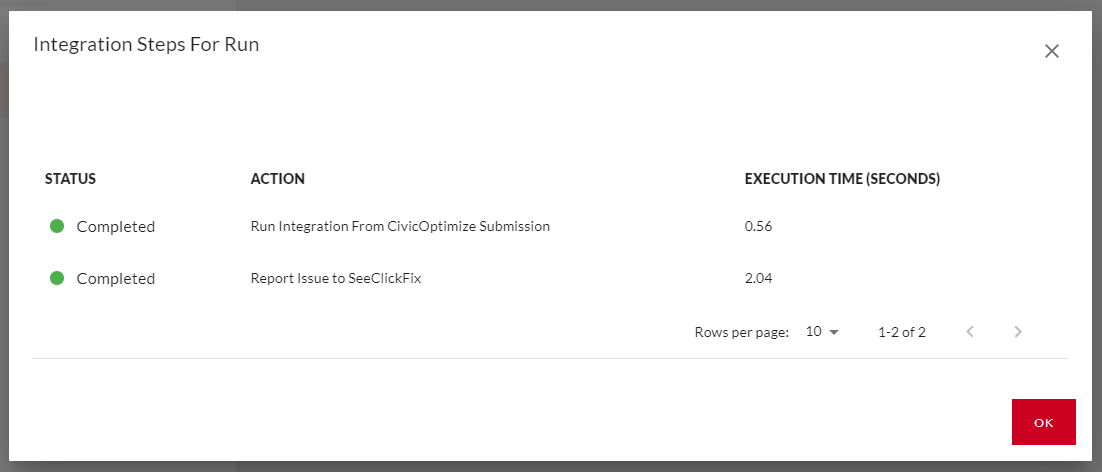1102x472 pixels.
Task: Click the 1-2 of 2 pagination label
Action: (902, 333)
